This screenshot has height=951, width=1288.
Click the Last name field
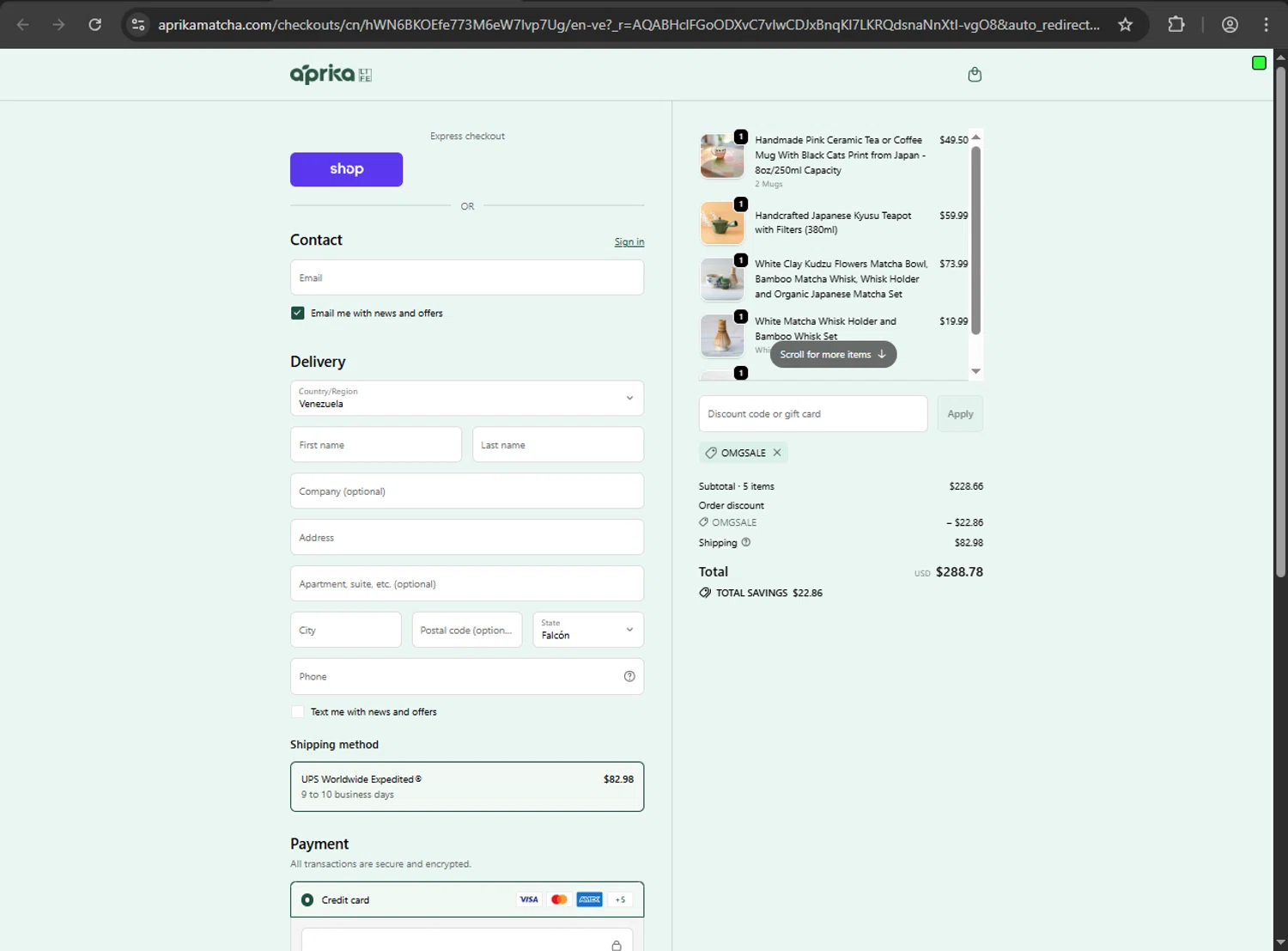[558, 445]
